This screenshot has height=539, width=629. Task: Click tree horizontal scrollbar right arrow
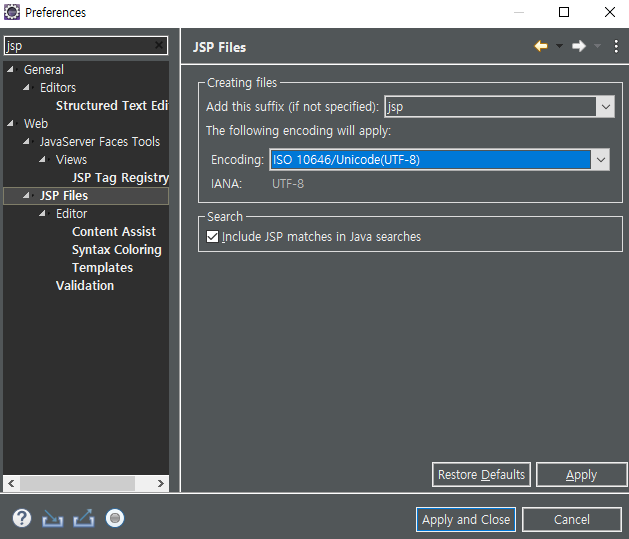(160, 483)
